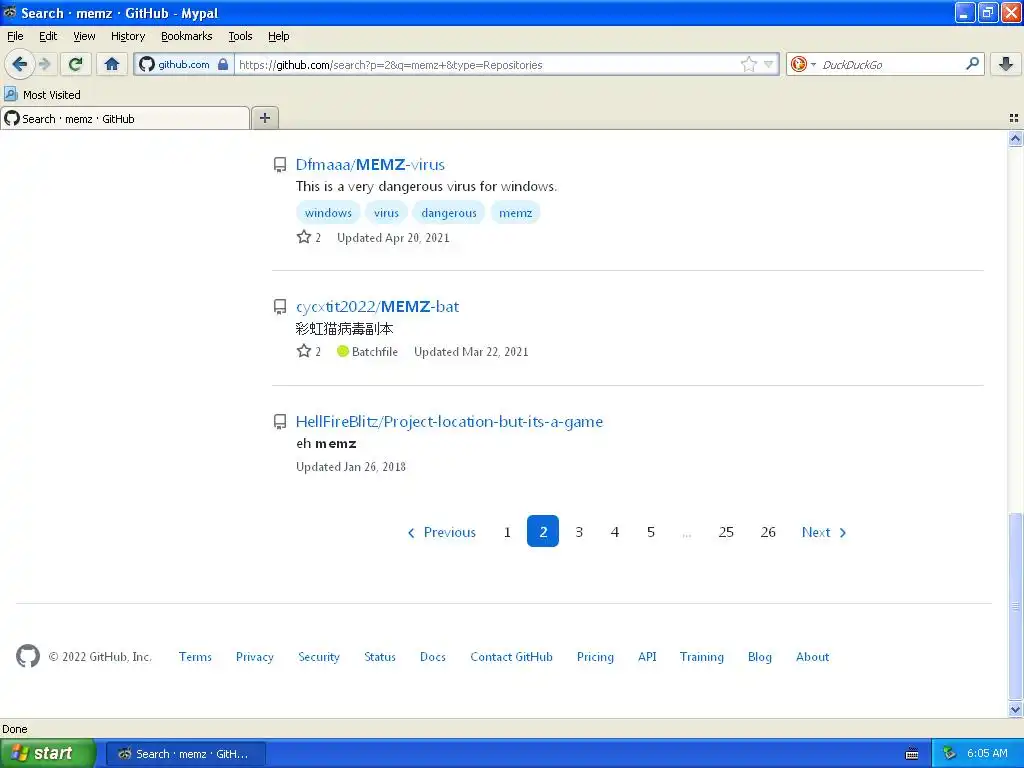Viewport: 1024px width, 768px height.
Task: Bookmark this page with the star icon
Action: 748,64
